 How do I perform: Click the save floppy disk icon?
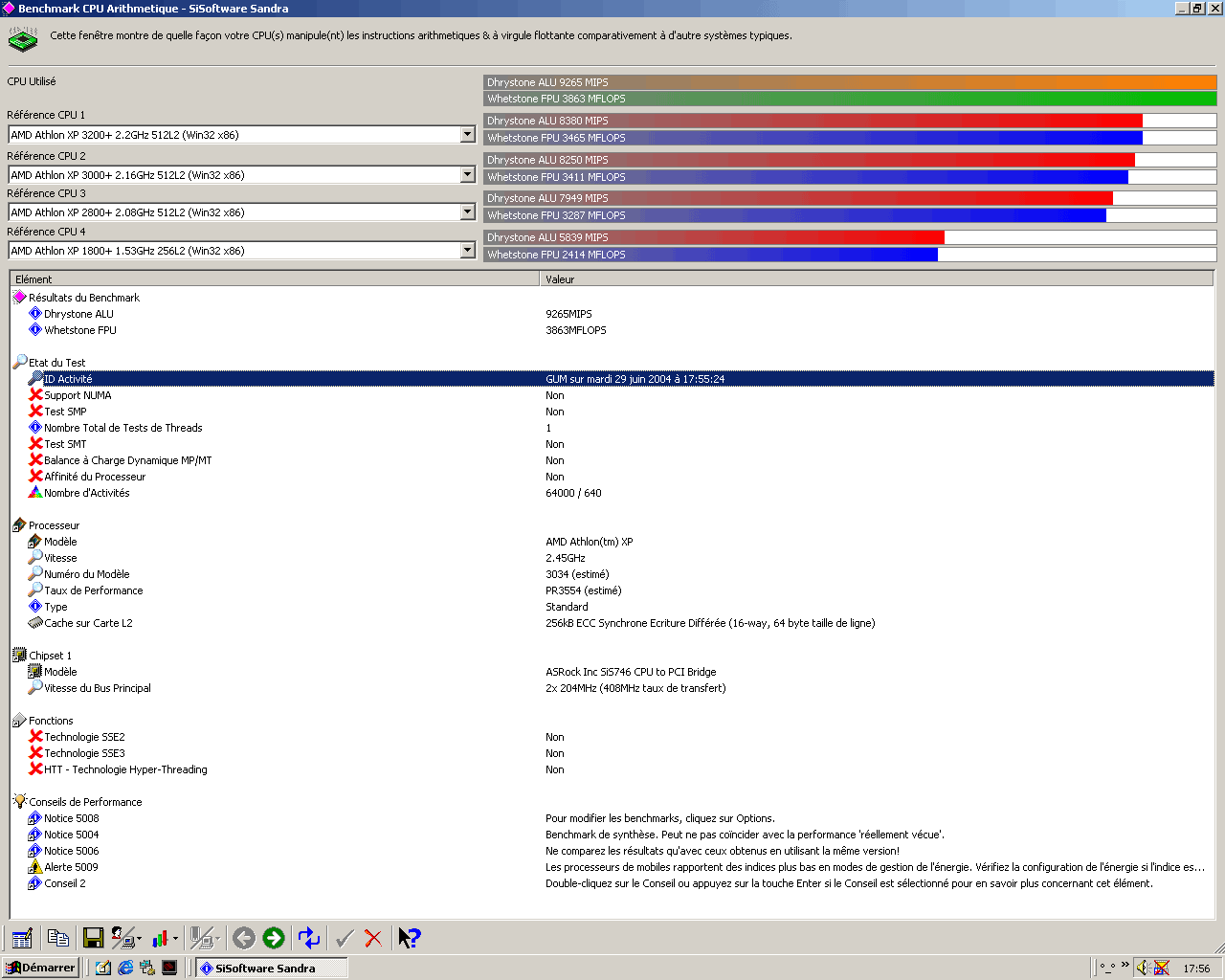pos(93,938)
